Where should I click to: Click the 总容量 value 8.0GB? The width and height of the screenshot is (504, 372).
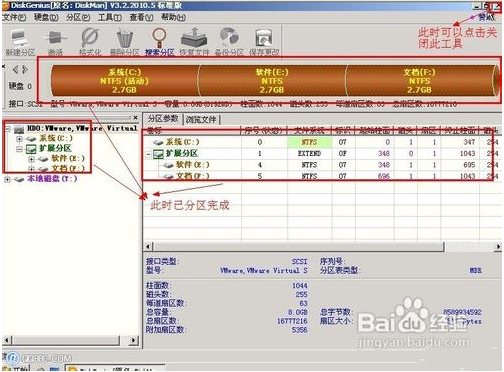(x=298, y=313)
